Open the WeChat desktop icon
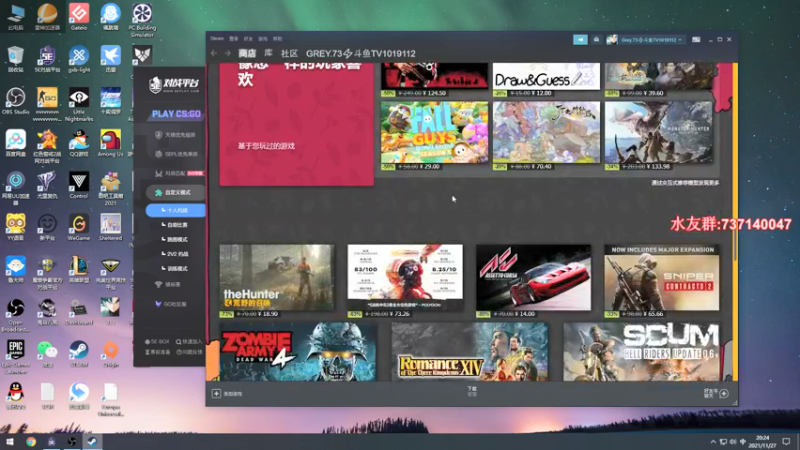This screenshot has width=800, height=450. 47,354
